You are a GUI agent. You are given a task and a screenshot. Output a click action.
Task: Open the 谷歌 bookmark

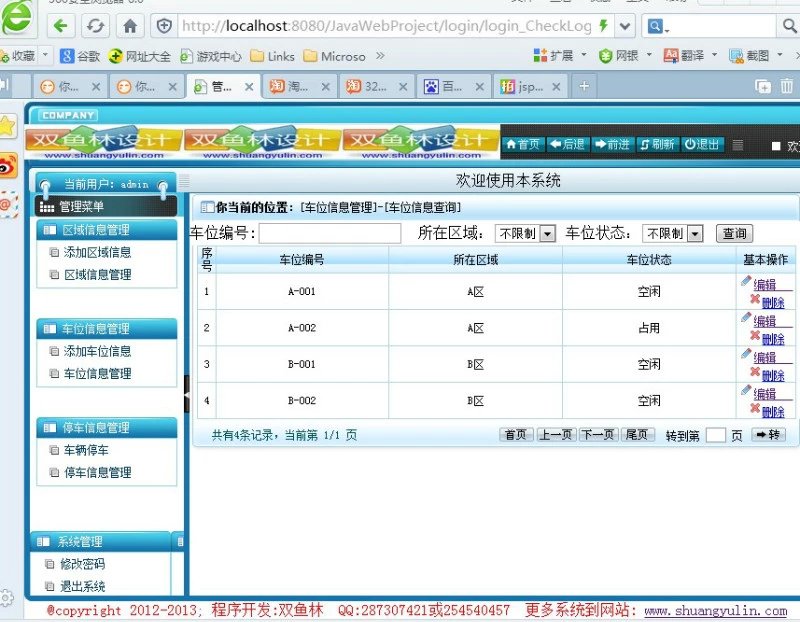point(80,56)
